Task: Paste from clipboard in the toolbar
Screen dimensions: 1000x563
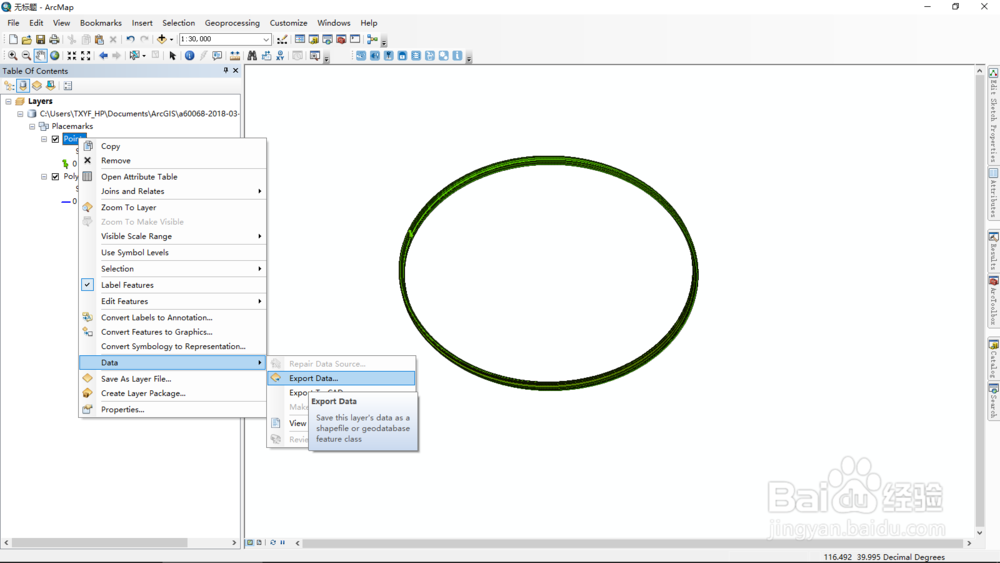Action: pyautogui.click(x=99, y=40)
